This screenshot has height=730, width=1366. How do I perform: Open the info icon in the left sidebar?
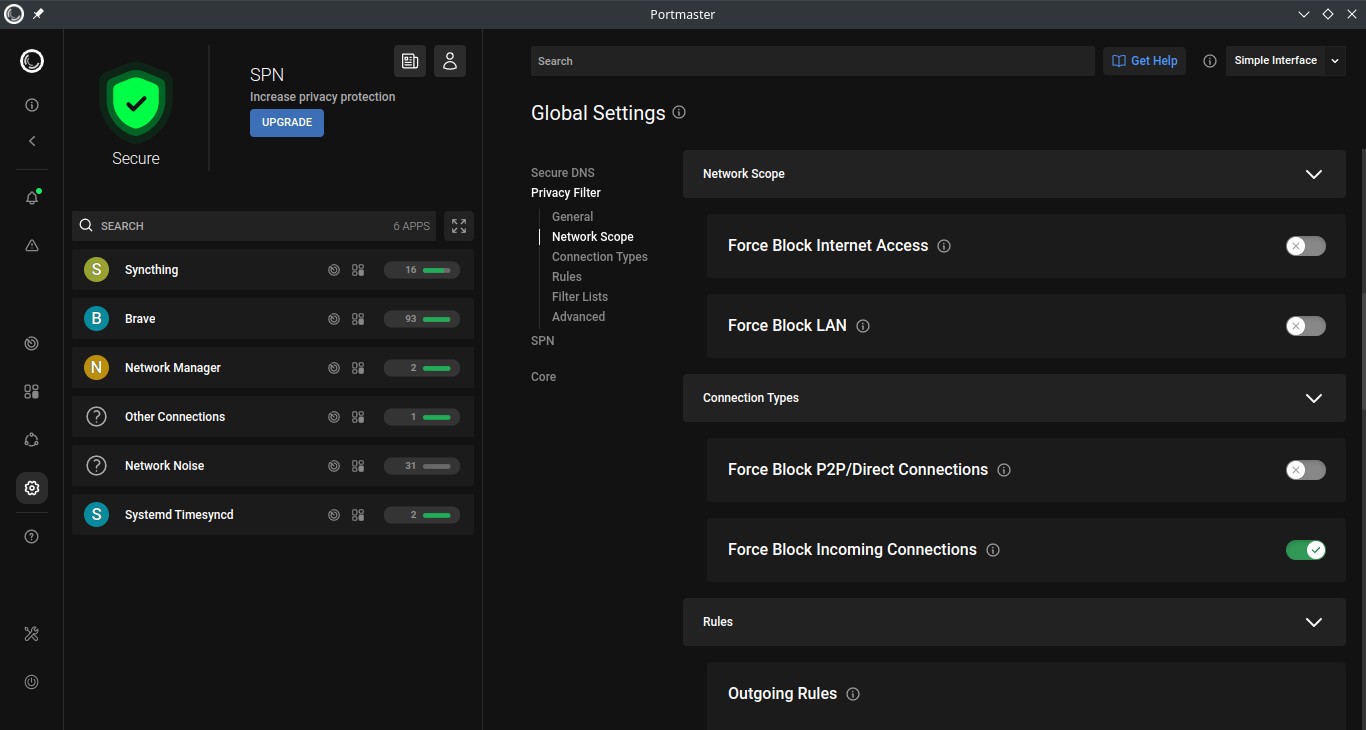click(x=32, y=105)
